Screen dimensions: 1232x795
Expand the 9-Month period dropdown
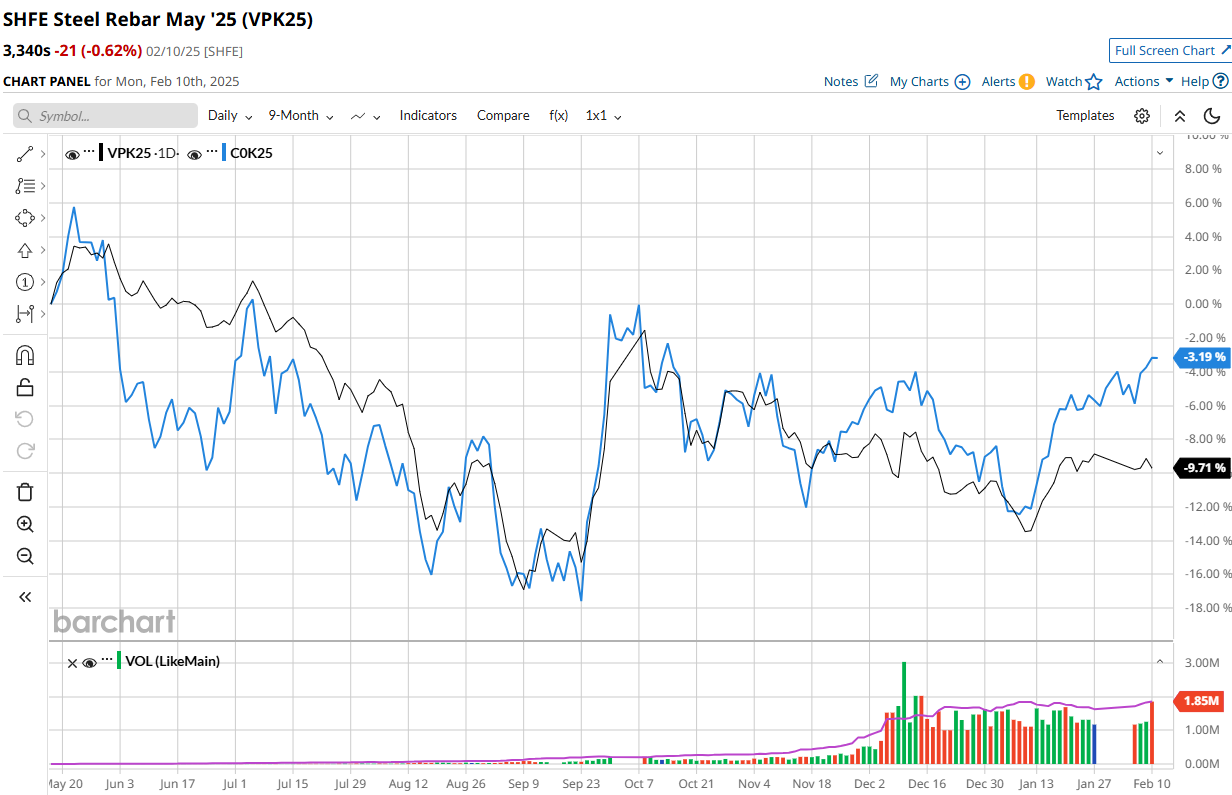pyautogui.click(x=300, y=116)
